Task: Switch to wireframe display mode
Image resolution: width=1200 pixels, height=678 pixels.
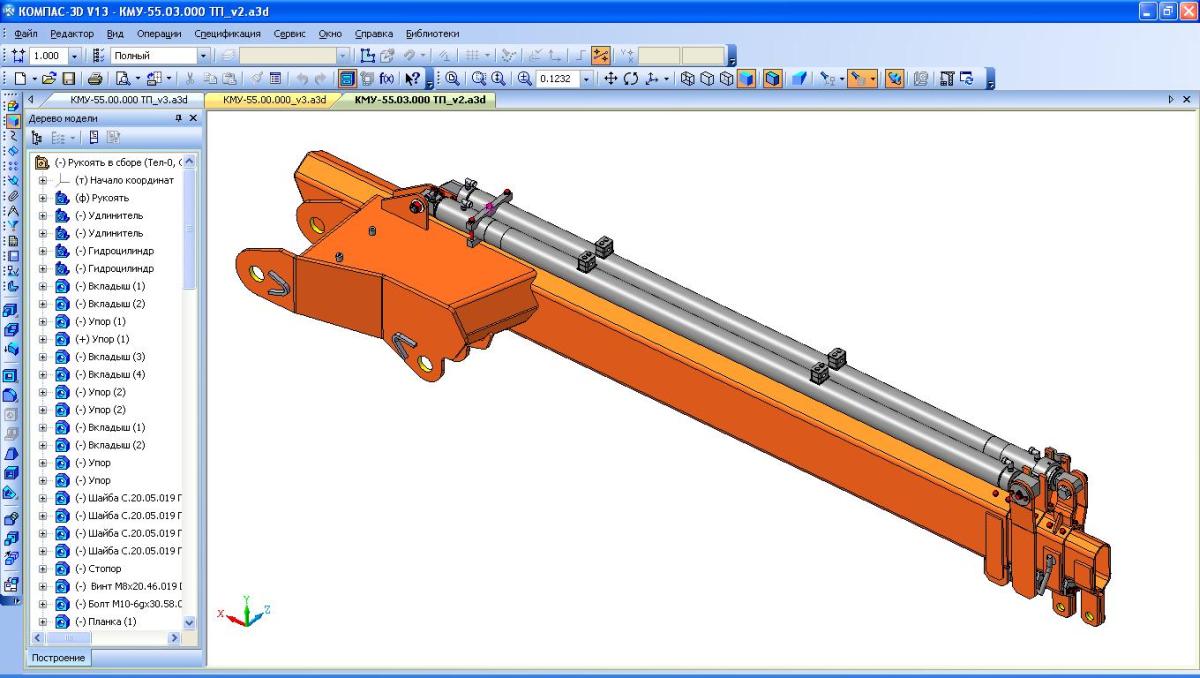Action: tap(687, 78)
